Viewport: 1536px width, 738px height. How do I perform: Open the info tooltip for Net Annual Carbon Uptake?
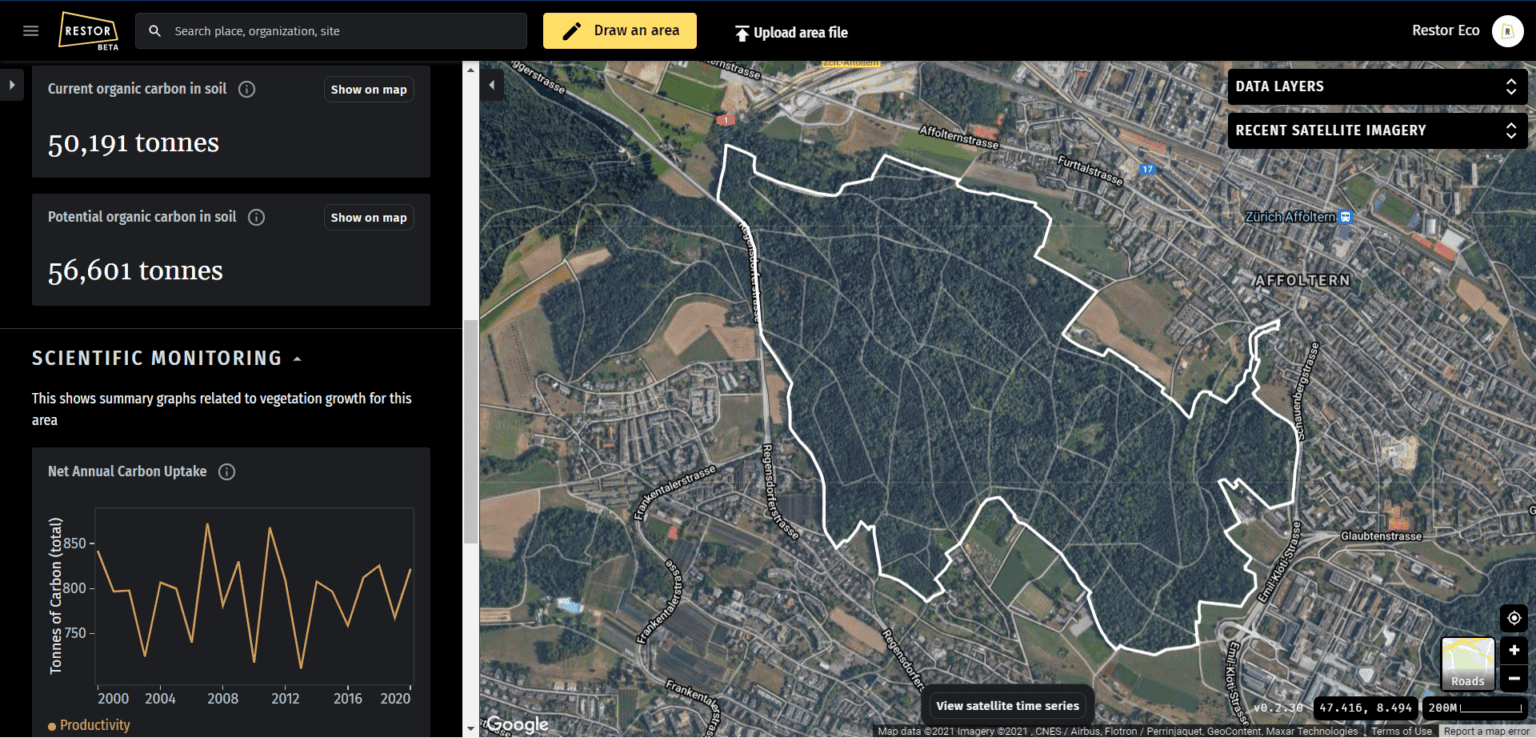point(227,471)
